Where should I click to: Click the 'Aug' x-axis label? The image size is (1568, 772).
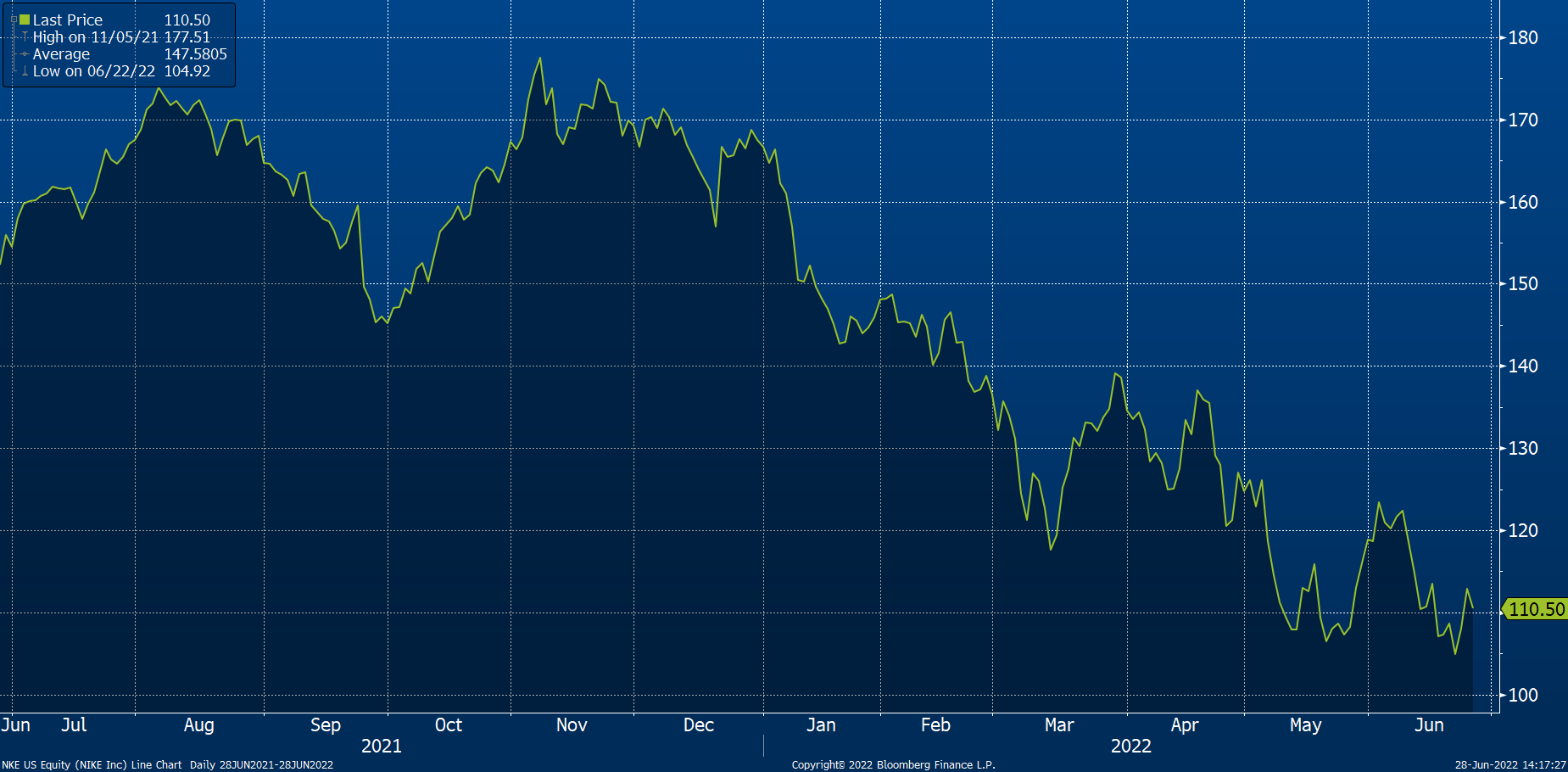coord(199,725)
